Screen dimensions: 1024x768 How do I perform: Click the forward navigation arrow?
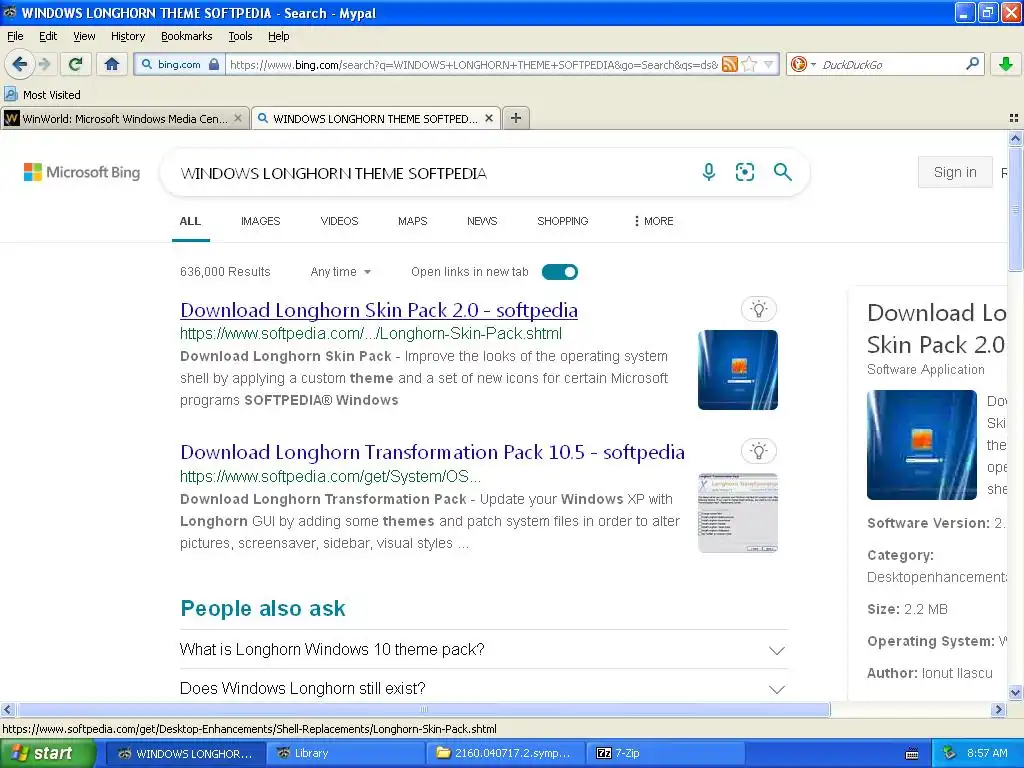(x=45, y=64)
